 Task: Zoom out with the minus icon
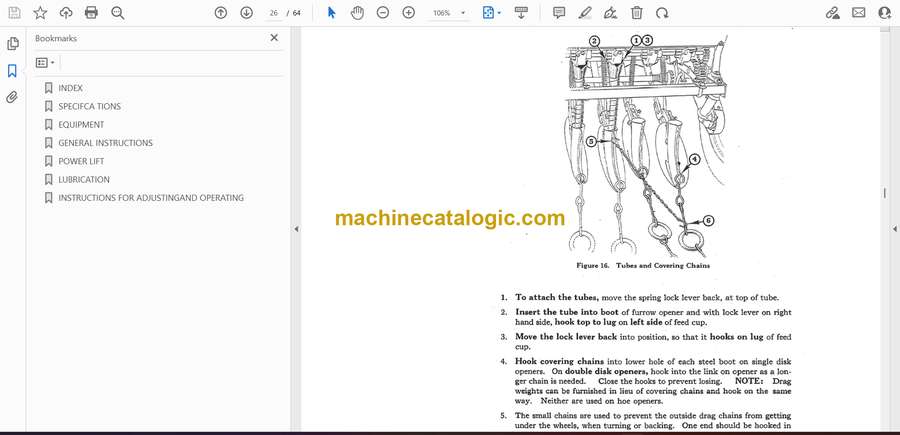pos(383,13)
